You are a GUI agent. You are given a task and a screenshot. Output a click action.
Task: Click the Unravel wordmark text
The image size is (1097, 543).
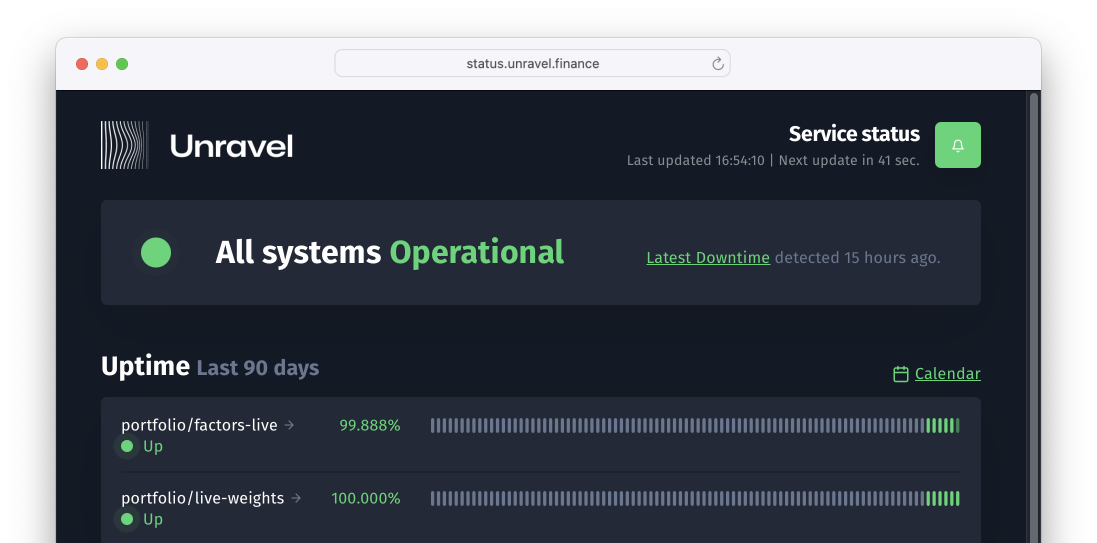pyautogui.click(x=231, y=146)
